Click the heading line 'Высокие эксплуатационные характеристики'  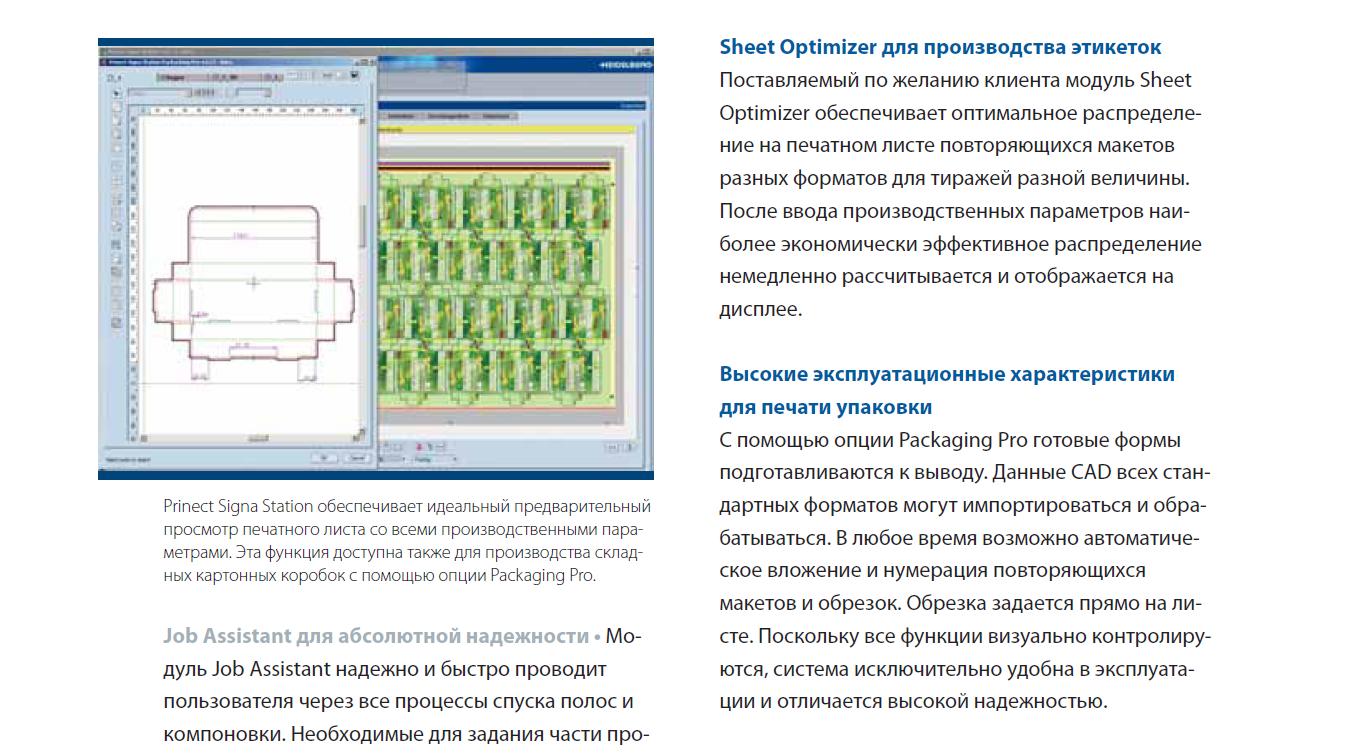(947, 374)
